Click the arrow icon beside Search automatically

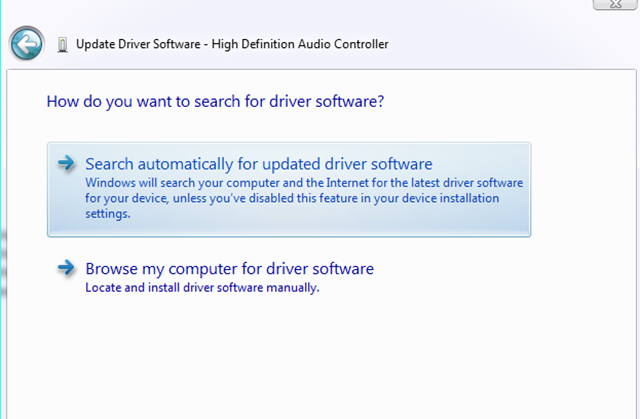67,163
